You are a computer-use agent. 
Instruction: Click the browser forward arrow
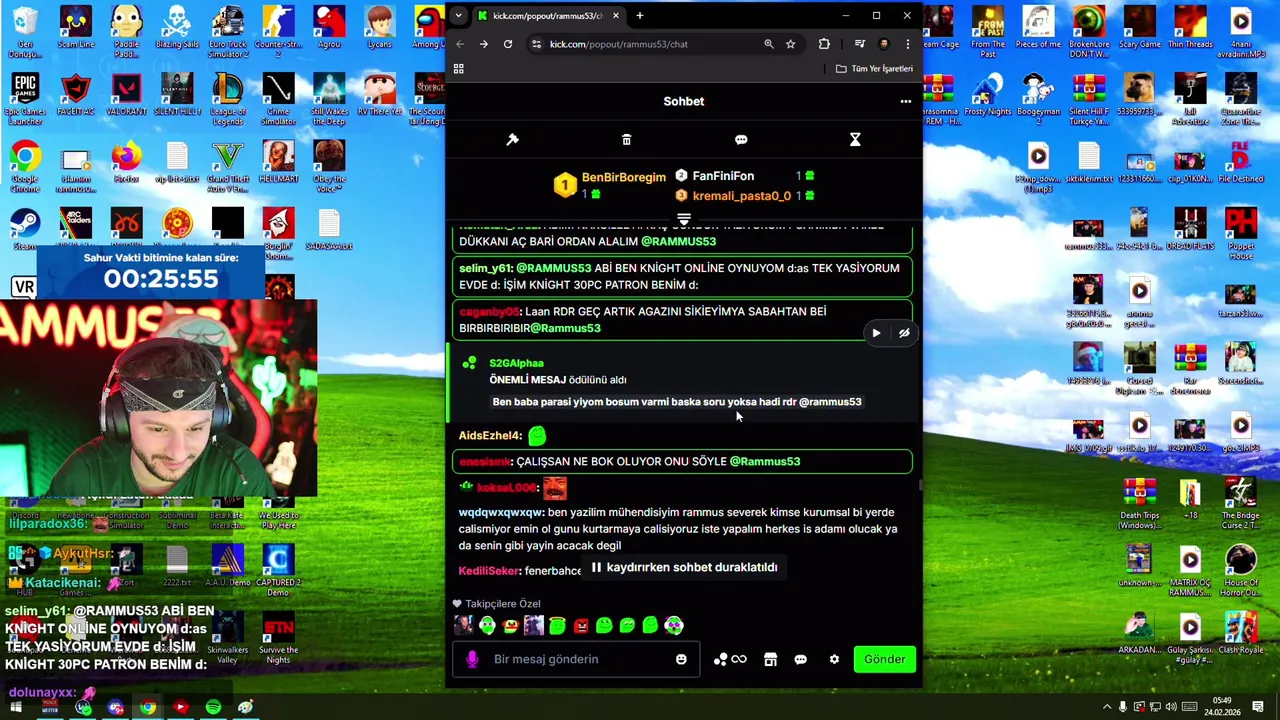(x=483, y=44)
